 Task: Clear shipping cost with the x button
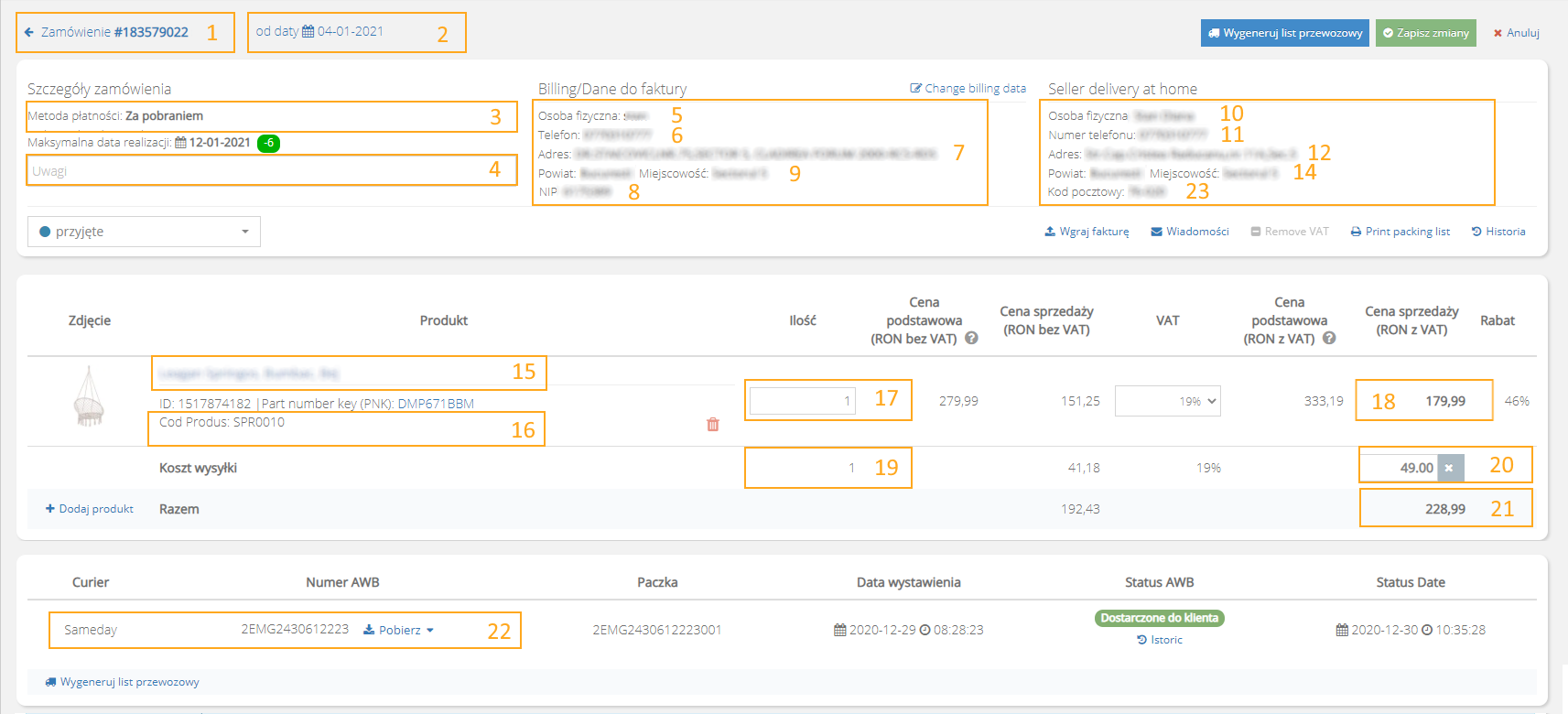pyautogui.click(x=1449, y=468)
